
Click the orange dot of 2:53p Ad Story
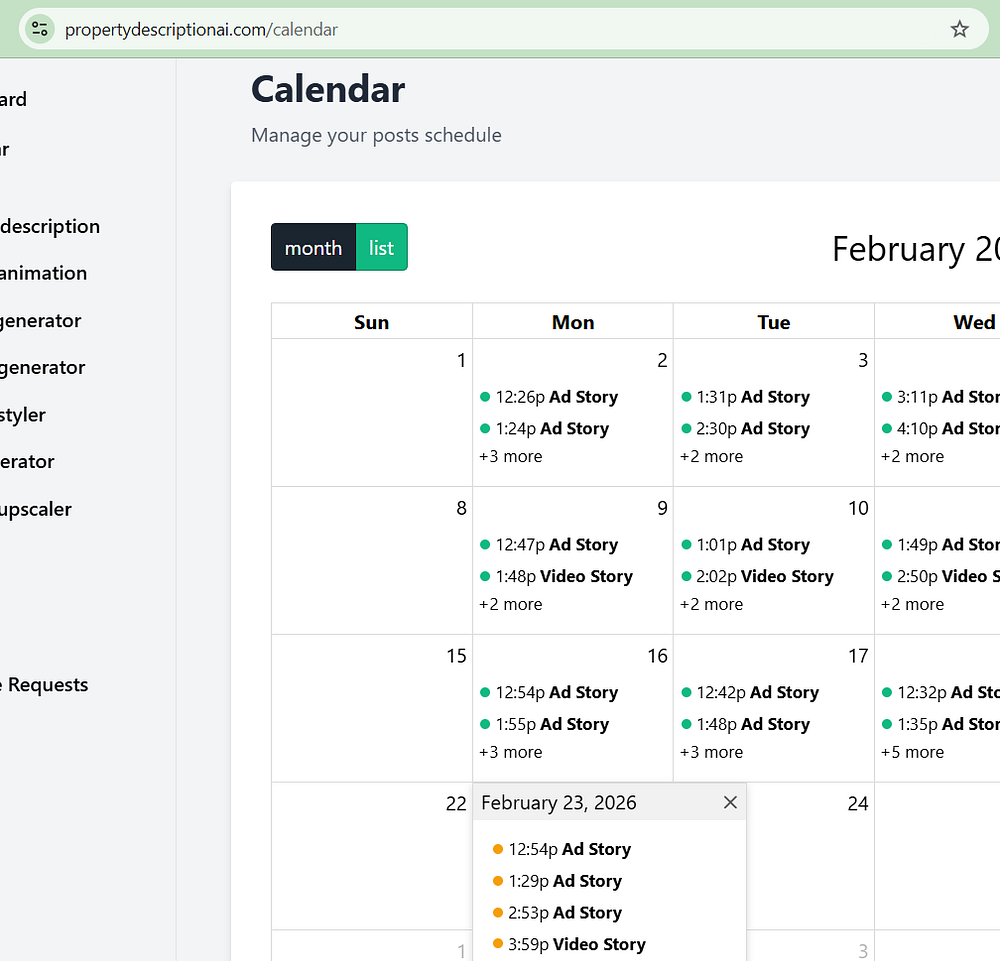(498, 912)
